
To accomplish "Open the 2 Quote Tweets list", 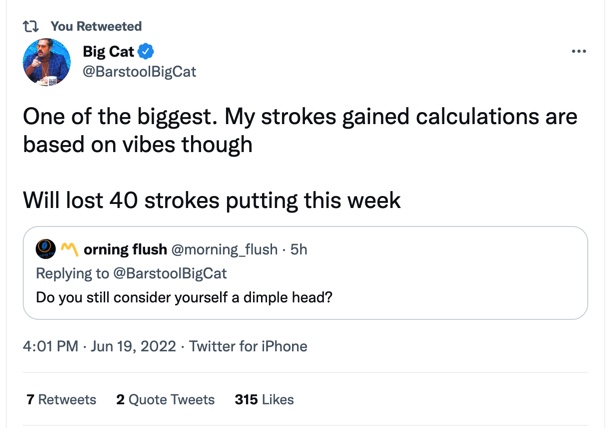I will point(165,399).
